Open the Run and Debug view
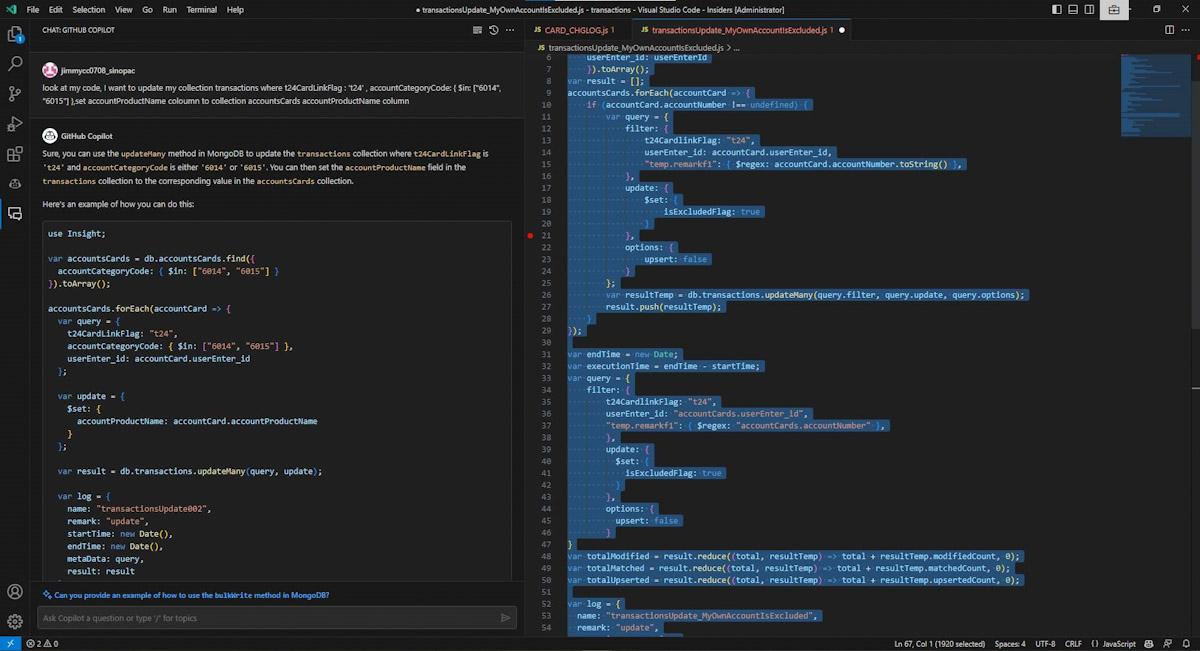This screenshot has height=651, width=1200. click(15, 124)
